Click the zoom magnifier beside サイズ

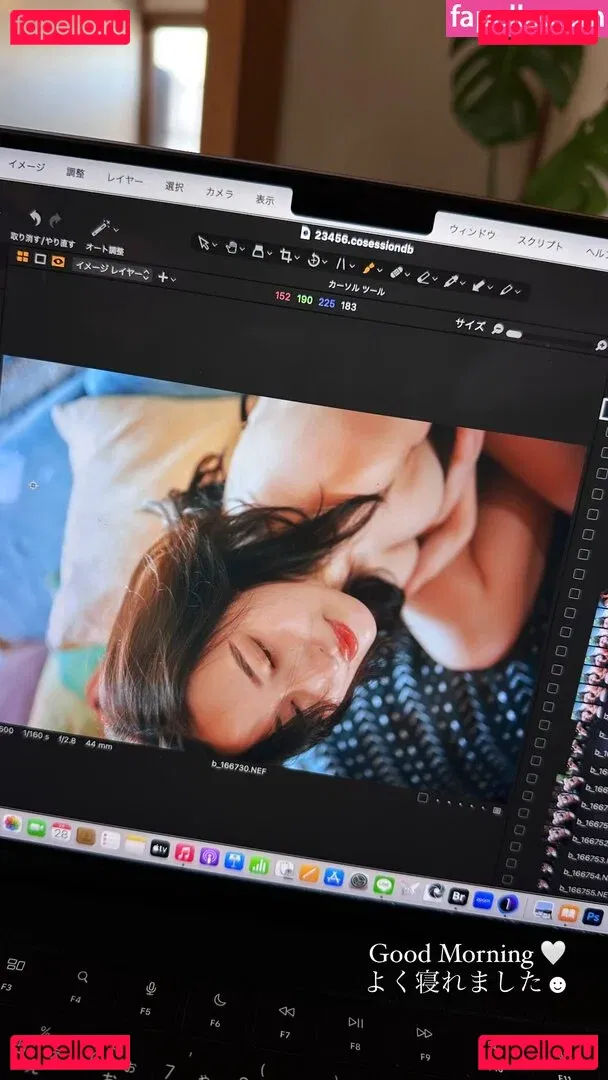[497, 329]
